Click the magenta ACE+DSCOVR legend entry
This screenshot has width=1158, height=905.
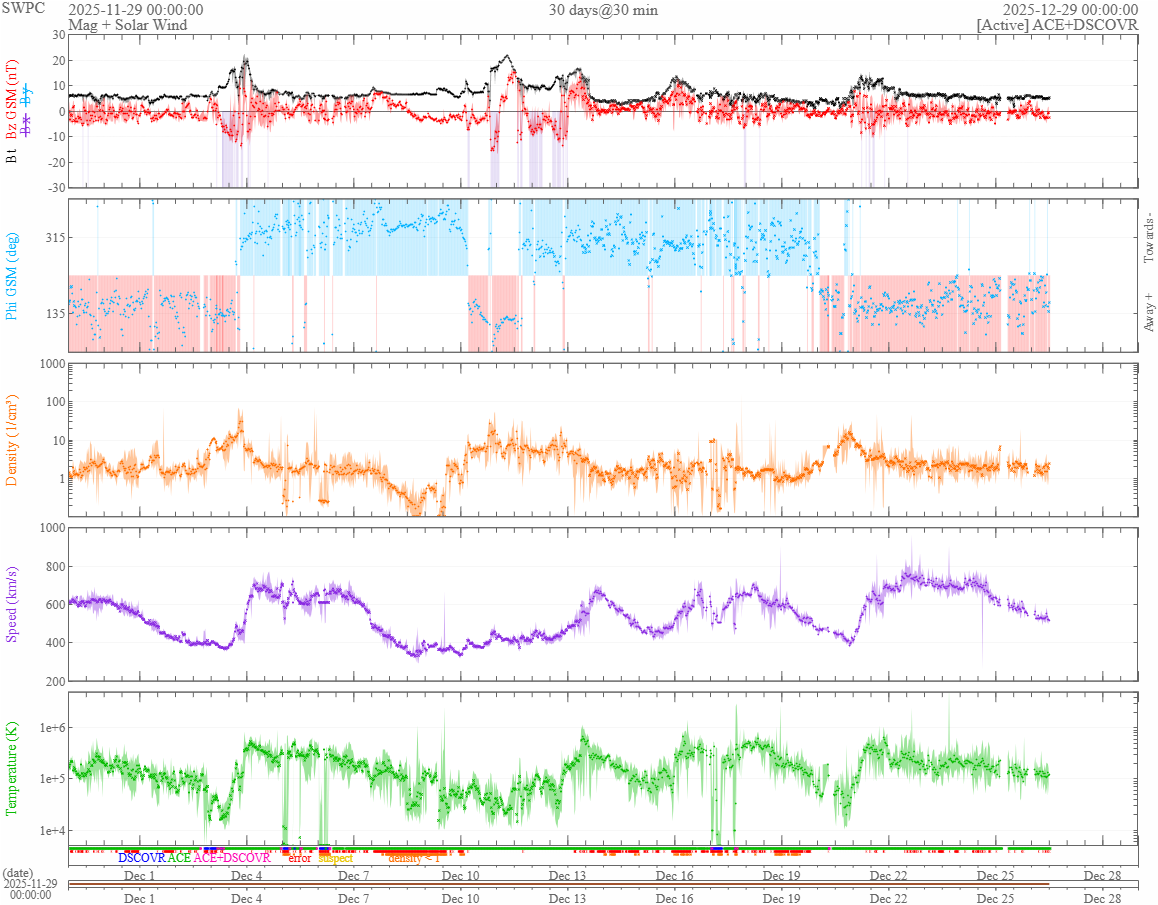232,858
